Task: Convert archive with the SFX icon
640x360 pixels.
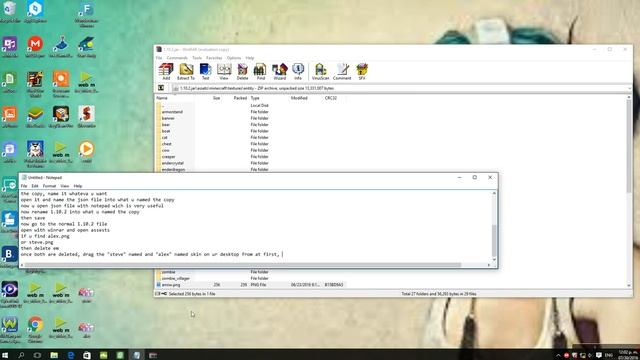Action: 362,71
